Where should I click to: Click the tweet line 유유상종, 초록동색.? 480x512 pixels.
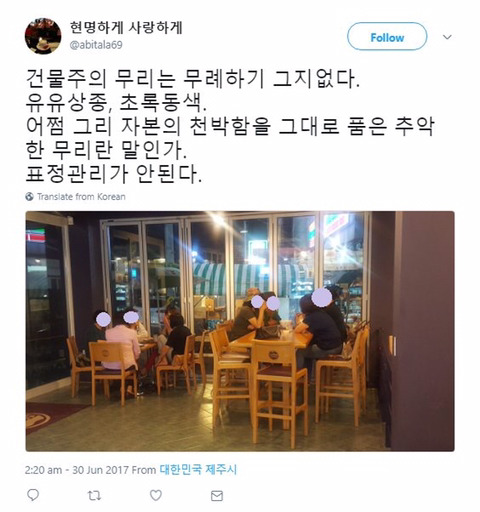(x=116, y=103)
